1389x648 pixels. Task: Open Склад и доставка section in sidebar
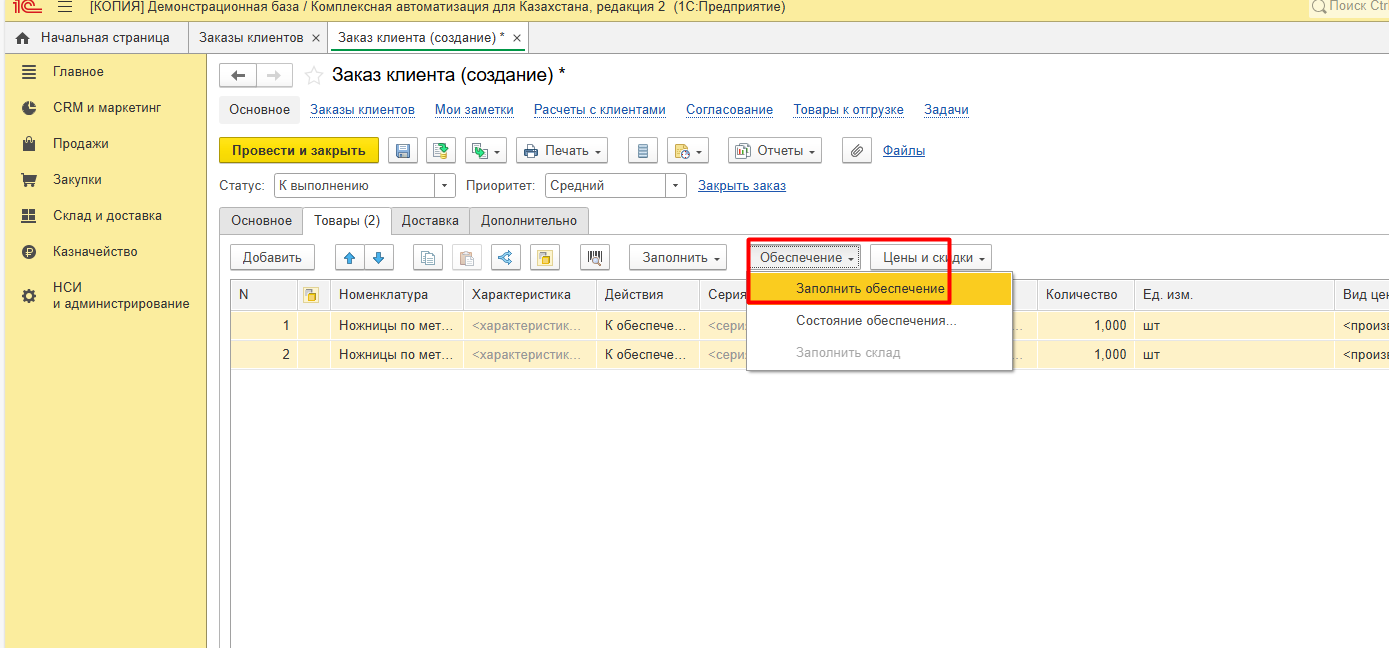(107, 216)
